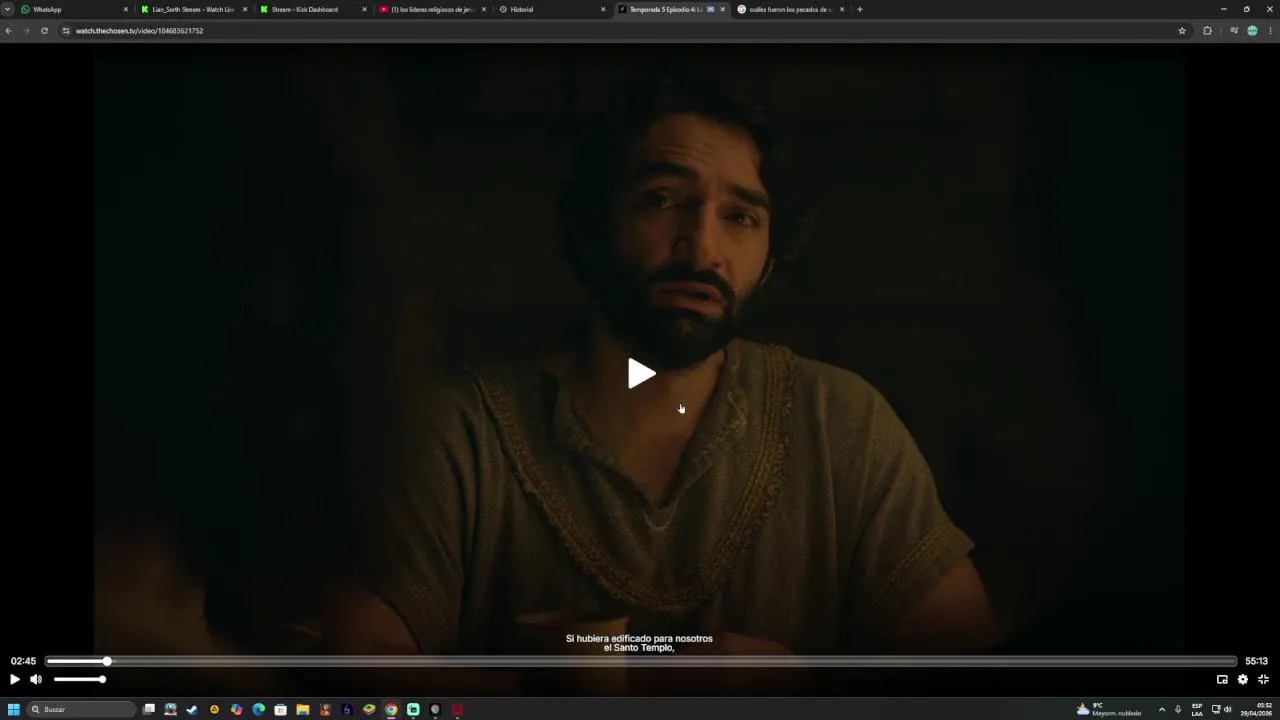Click the large play button over the video
1280x720 pixels.
(641, 374)
